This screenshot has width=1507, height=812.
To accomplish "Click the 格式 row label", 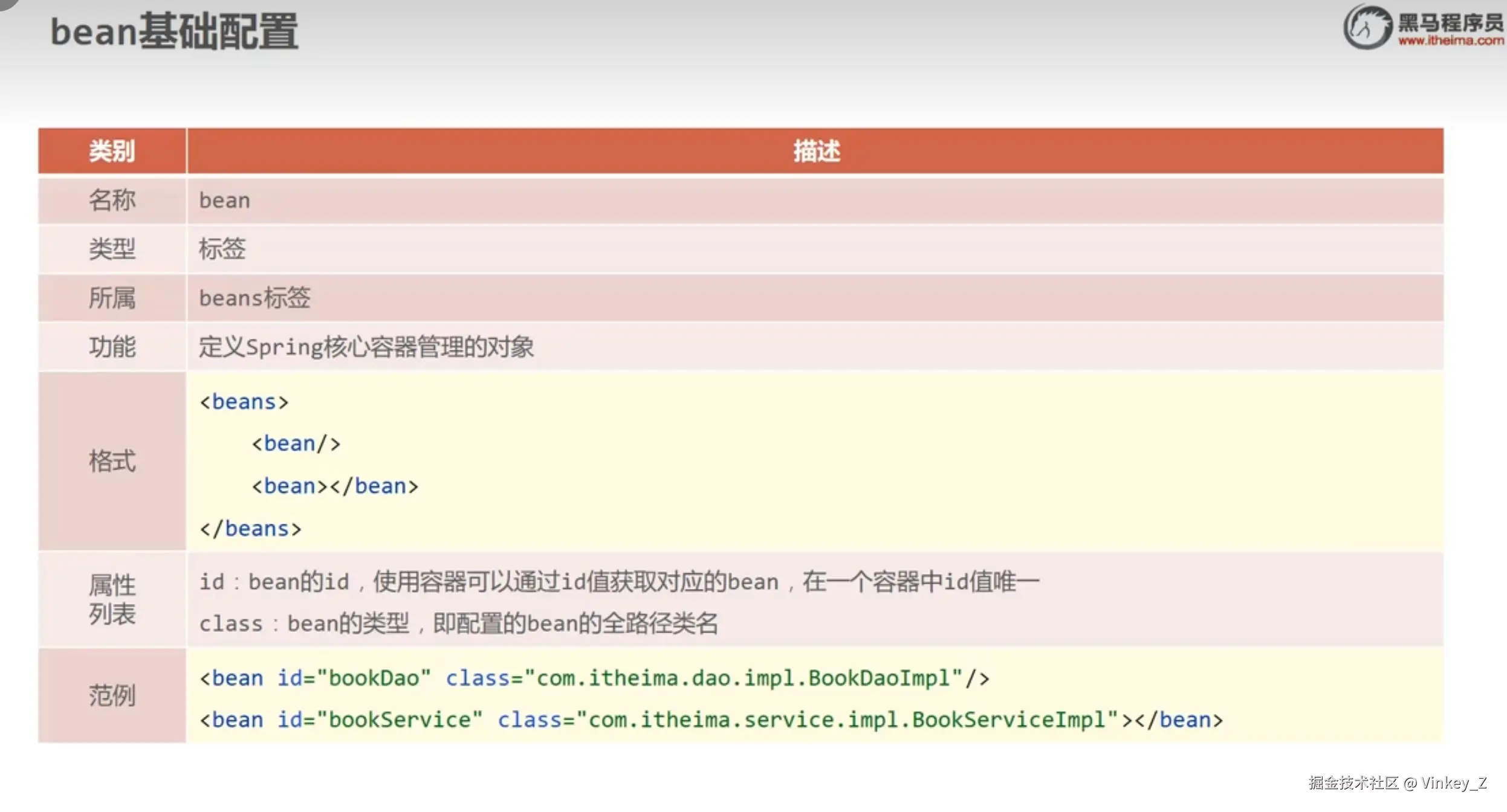I will tap(112, 461).
